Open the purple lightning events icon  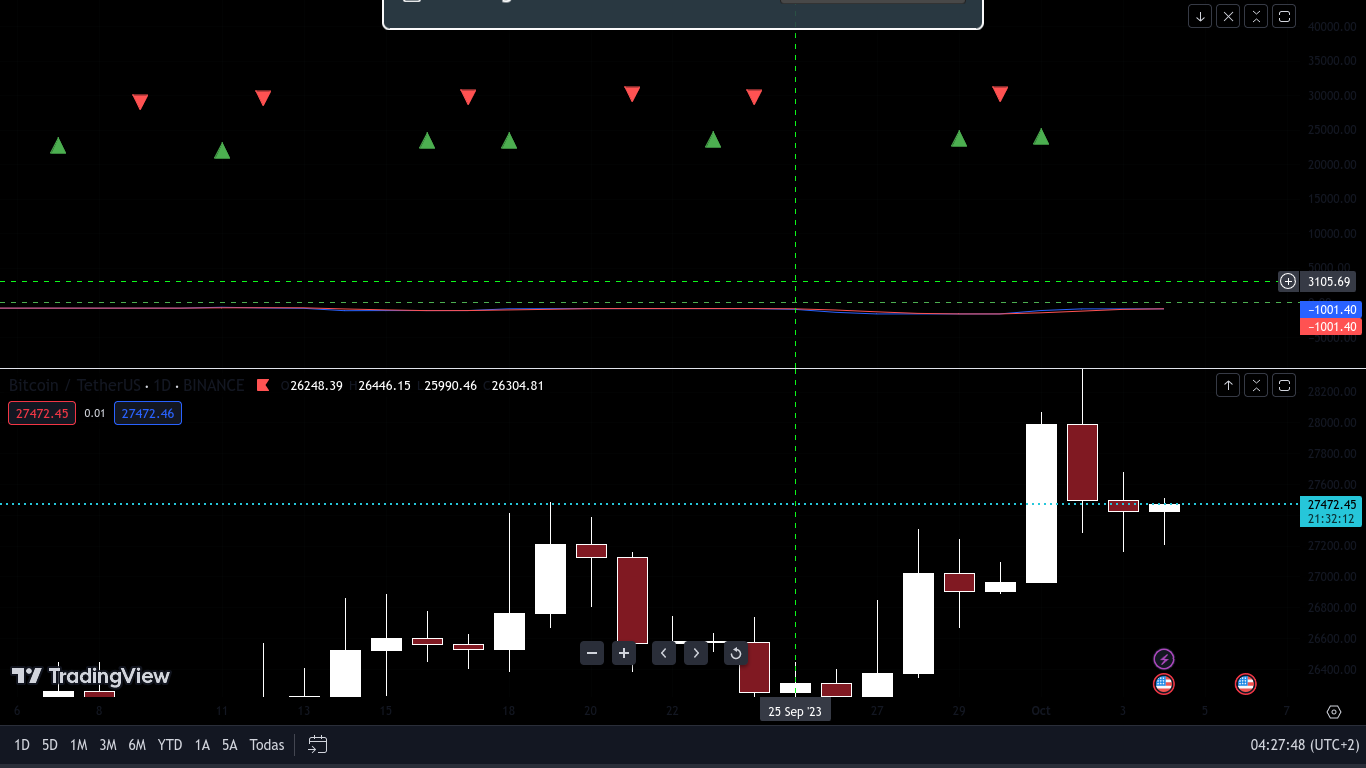[1164, 658]
